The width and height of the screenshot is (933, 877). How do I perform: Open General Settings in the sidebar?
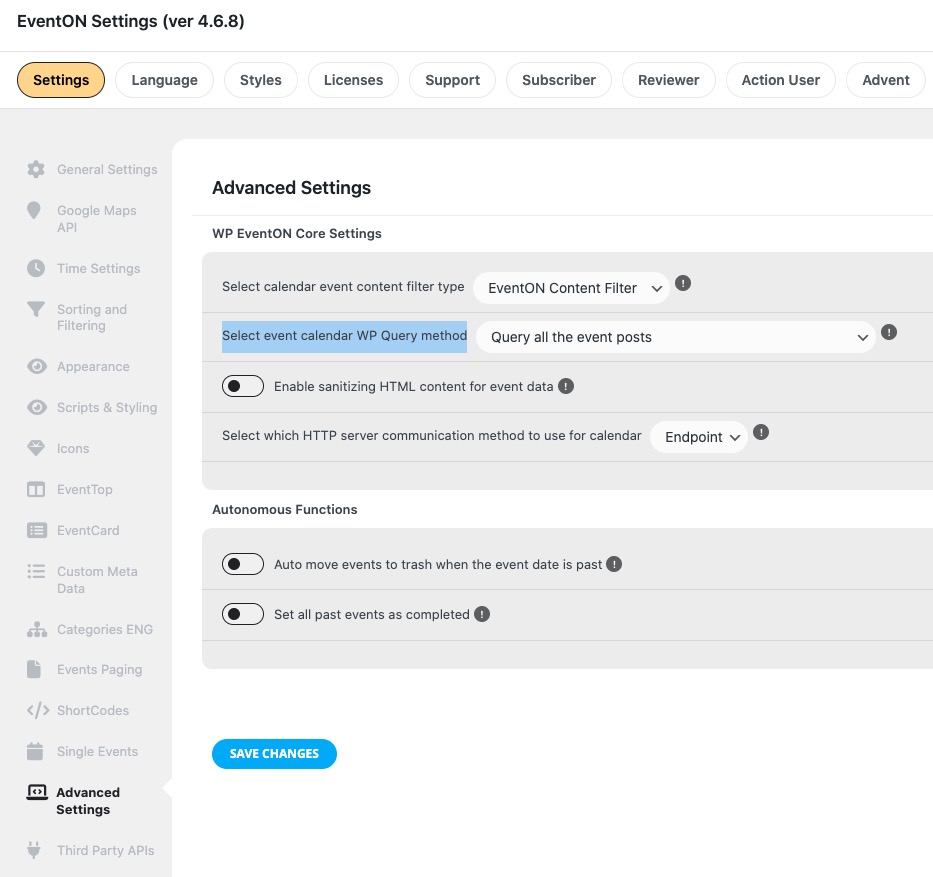(107, 170)
